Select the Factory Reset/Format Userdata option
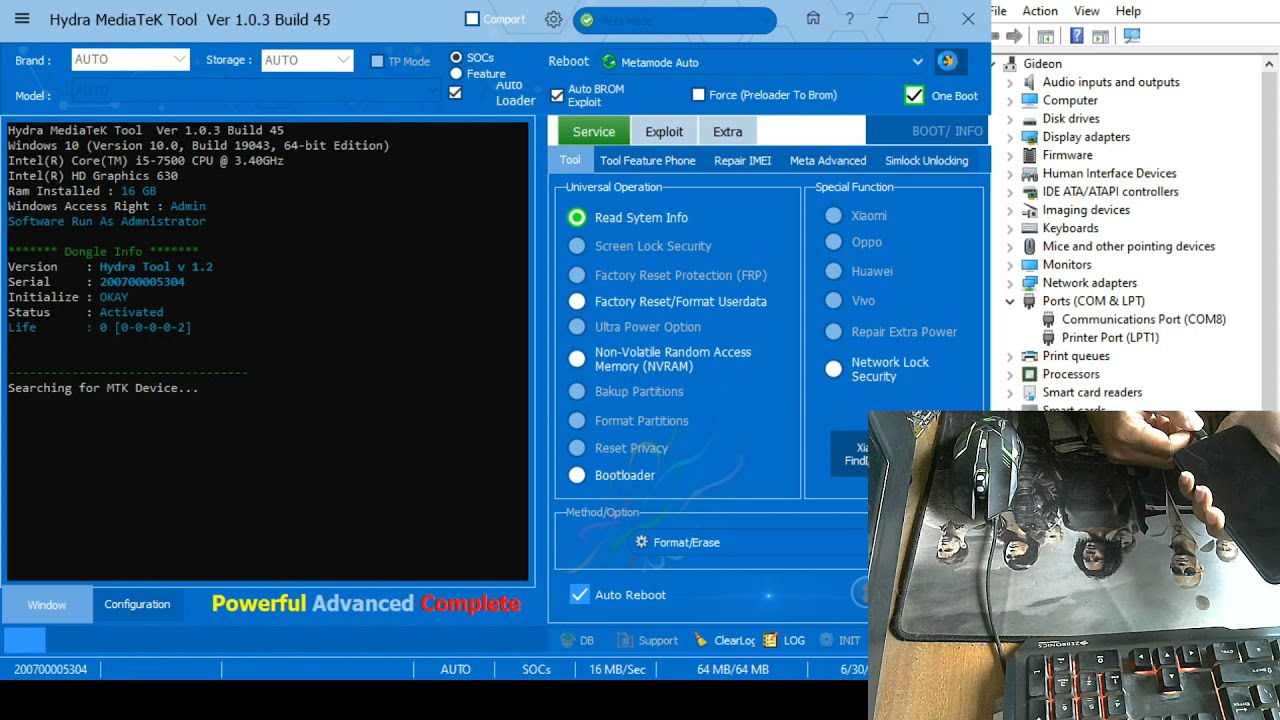Screen dimensions: 1280x720 click(x=577, y=301)
